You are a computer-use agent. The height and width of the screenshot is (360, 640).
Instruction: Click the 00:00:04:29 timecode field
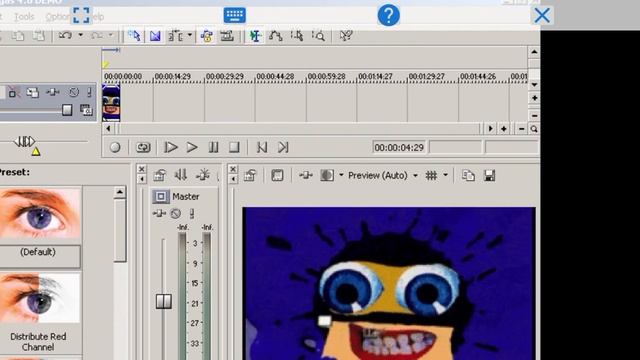[399, 147]
